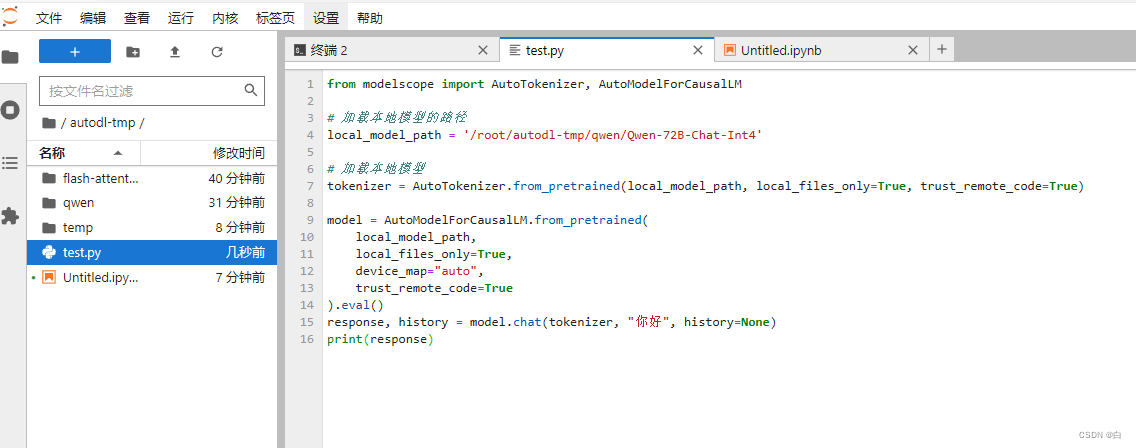Close the 终端 2 tab
The width and height of the screenshot is (1136, 448).
click(483, 50)
